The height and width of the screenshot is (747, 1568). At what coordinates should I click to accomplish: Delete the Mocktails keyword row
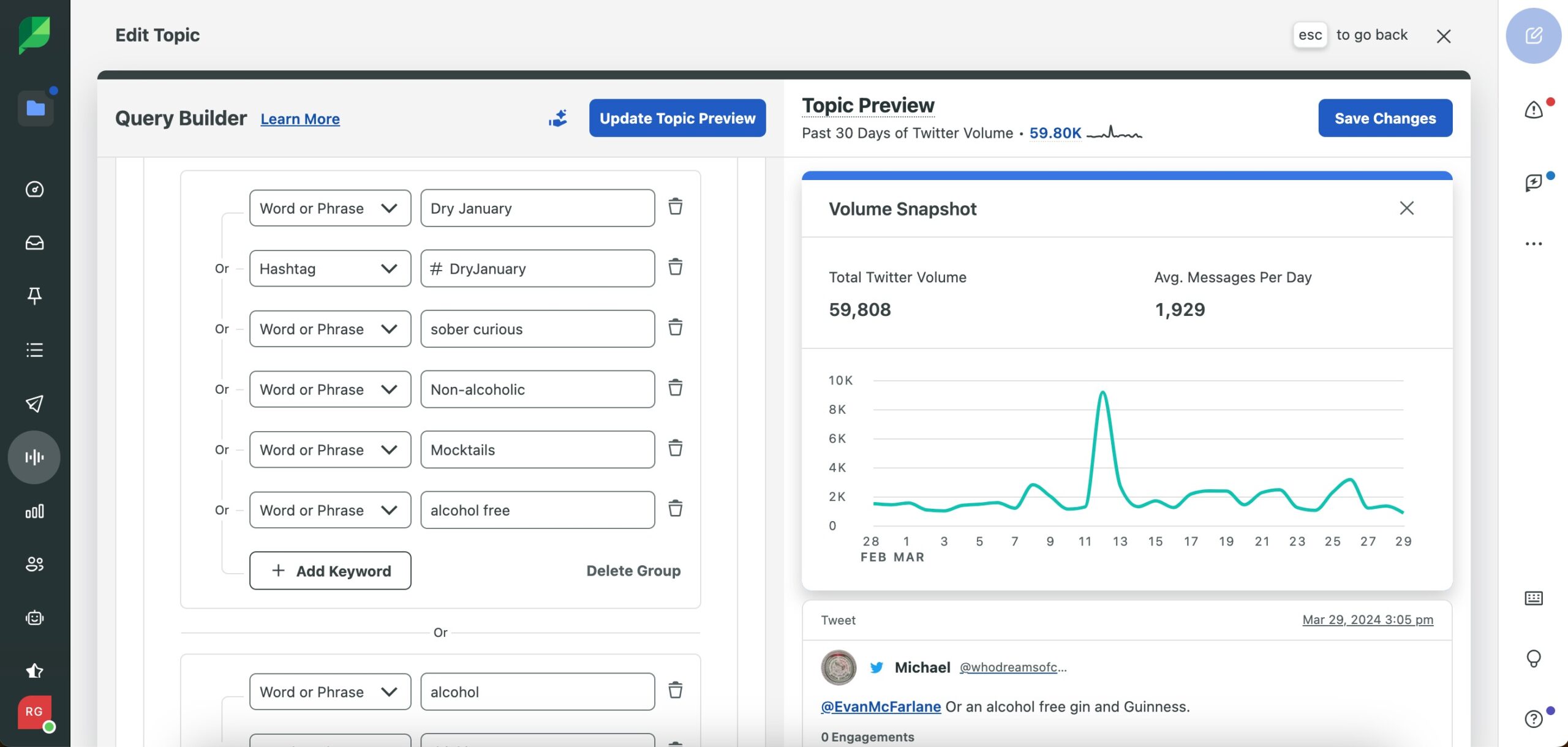[675, 448]
